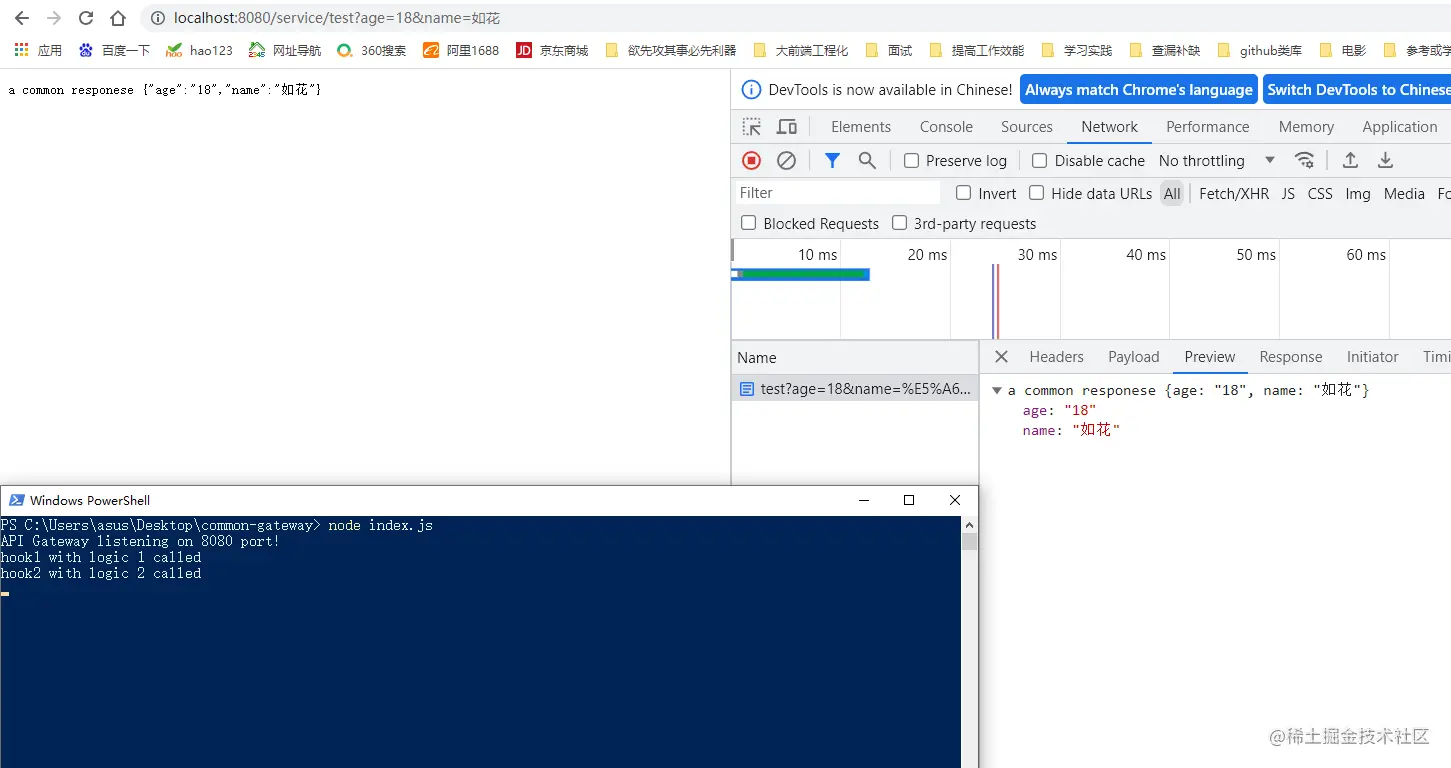The height and width of the screenshot is (768, 1451).
Task: Open the hao123 bookmark
Action: 199,50
